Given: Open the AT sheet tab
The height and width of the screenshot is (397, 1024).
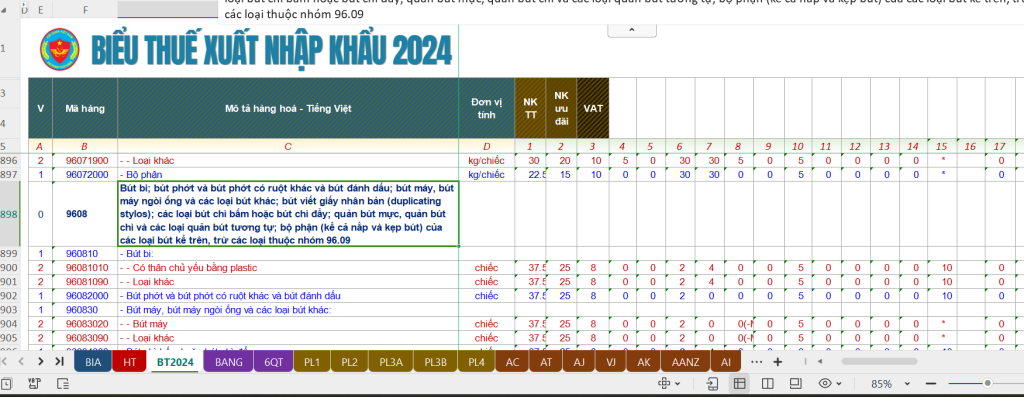Looking at the screenshot, I should coord(546,362).
